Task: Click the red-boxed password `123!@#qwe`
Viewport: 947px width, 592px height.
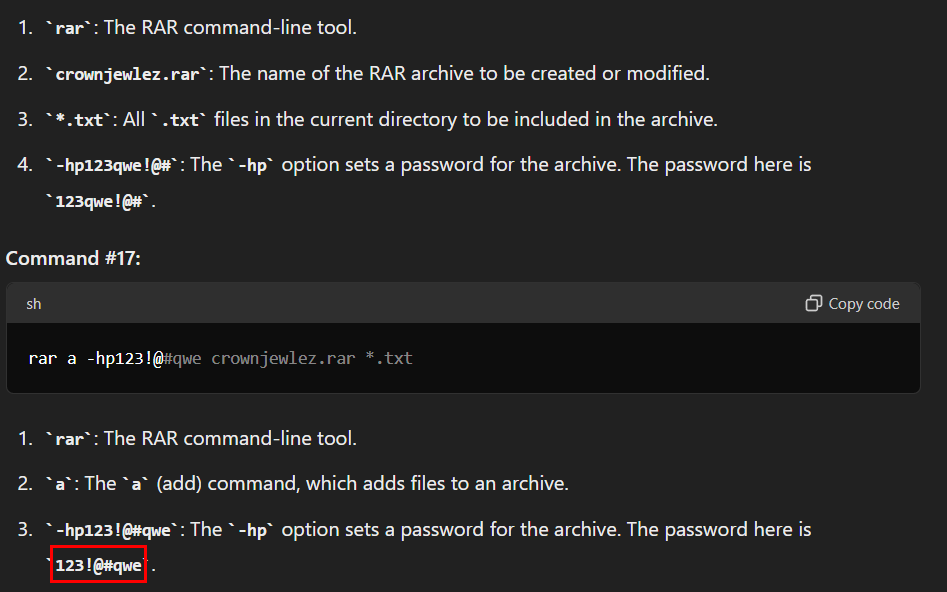Action: click(x=98, y=564)
